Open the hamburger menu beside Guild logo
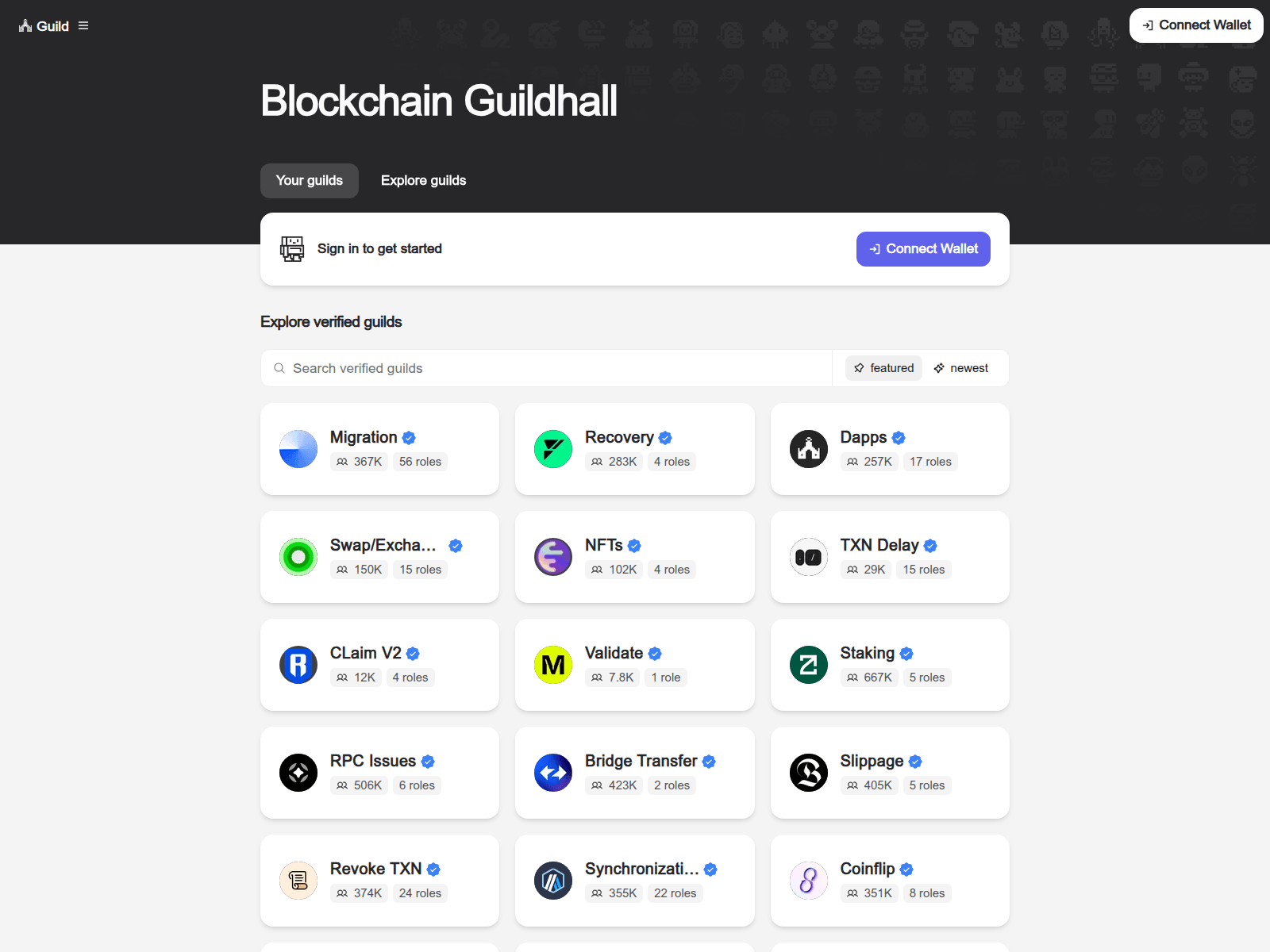 [x=83, y=26]
